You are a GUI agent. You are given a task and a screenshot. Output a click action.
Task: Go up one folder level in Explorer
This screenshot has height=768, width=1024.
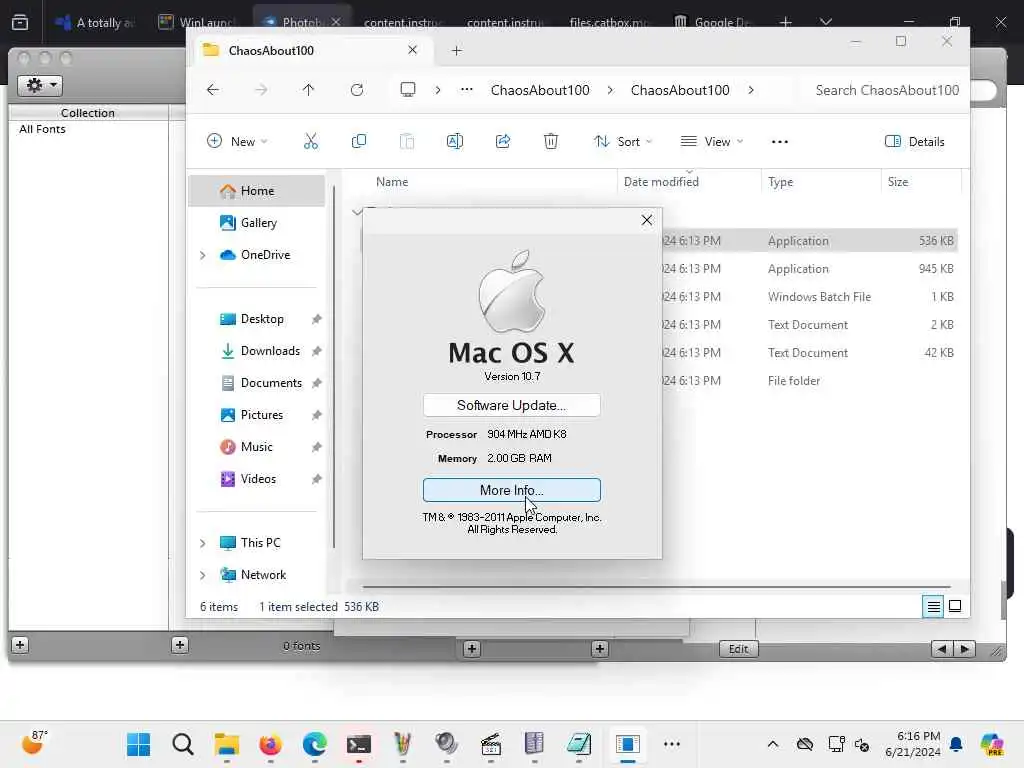[308, 90]
